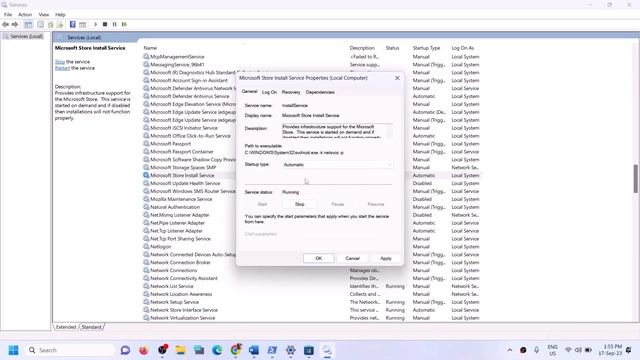Image resolution: width=640 pixels, height=360 pixels.
Task: Open File Explorer from the taskbar
Action: [x=180, y=350]
